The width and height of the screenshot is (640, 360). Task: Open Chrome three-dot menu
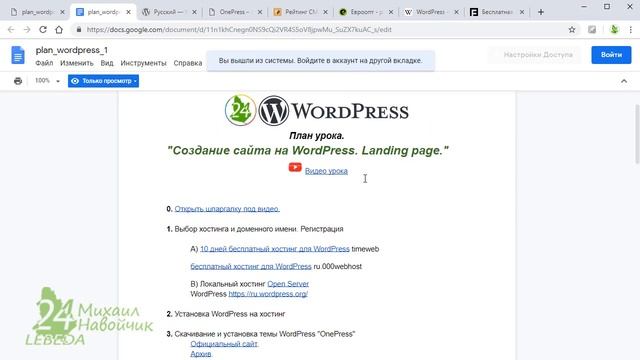coord(631,29)
